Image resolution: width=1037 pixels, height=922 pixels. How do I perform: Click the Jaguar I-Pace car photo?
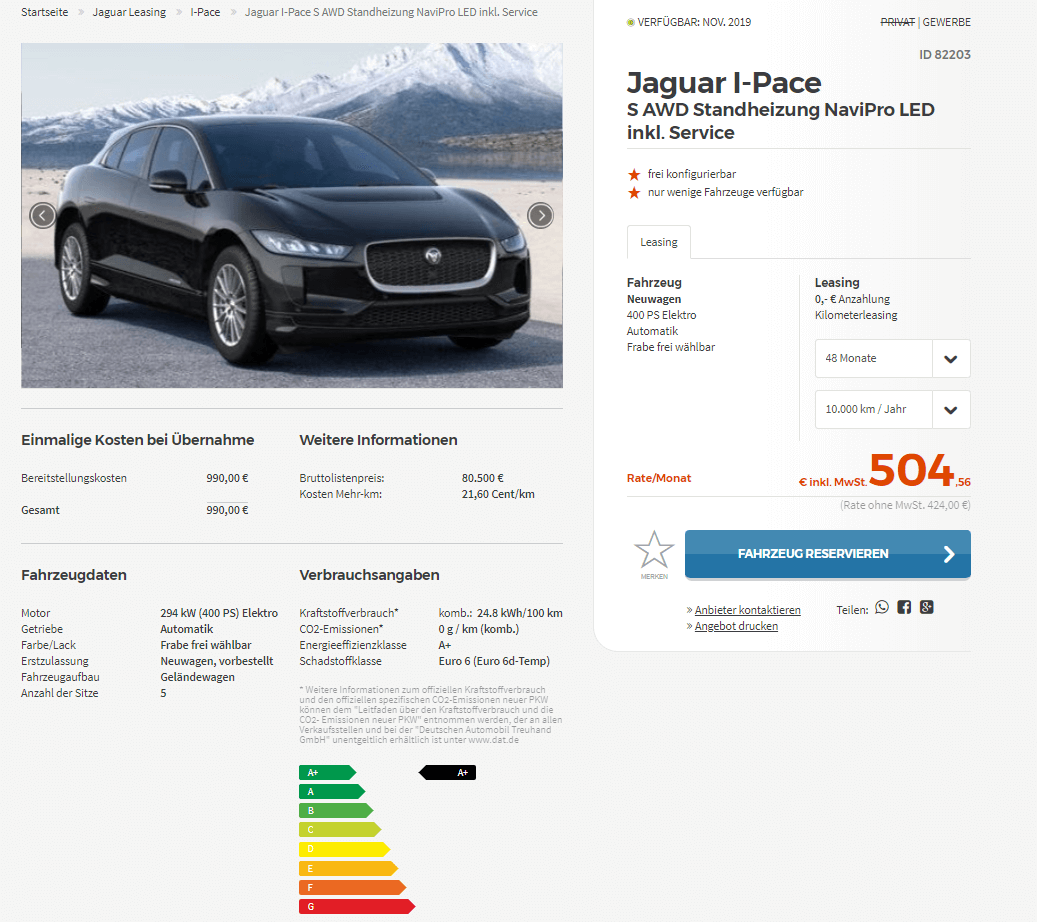click(292, 216)
